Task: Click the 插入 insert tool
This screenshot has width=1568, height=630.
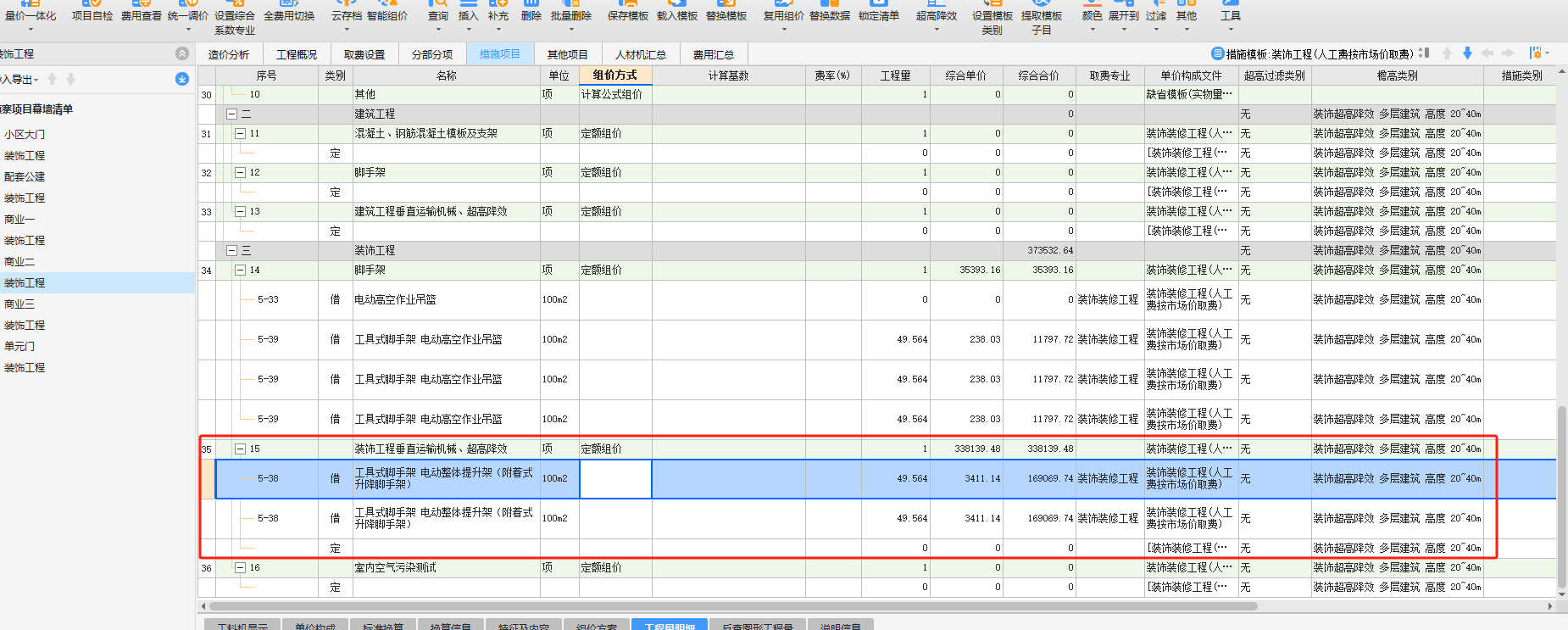Action: pyautogui.click(x=468, y=15)
